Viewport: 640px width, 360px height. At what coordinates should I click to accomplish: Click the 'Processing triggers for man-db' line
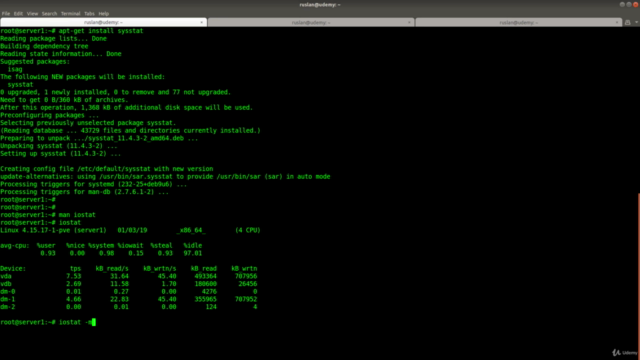[84, 192]
